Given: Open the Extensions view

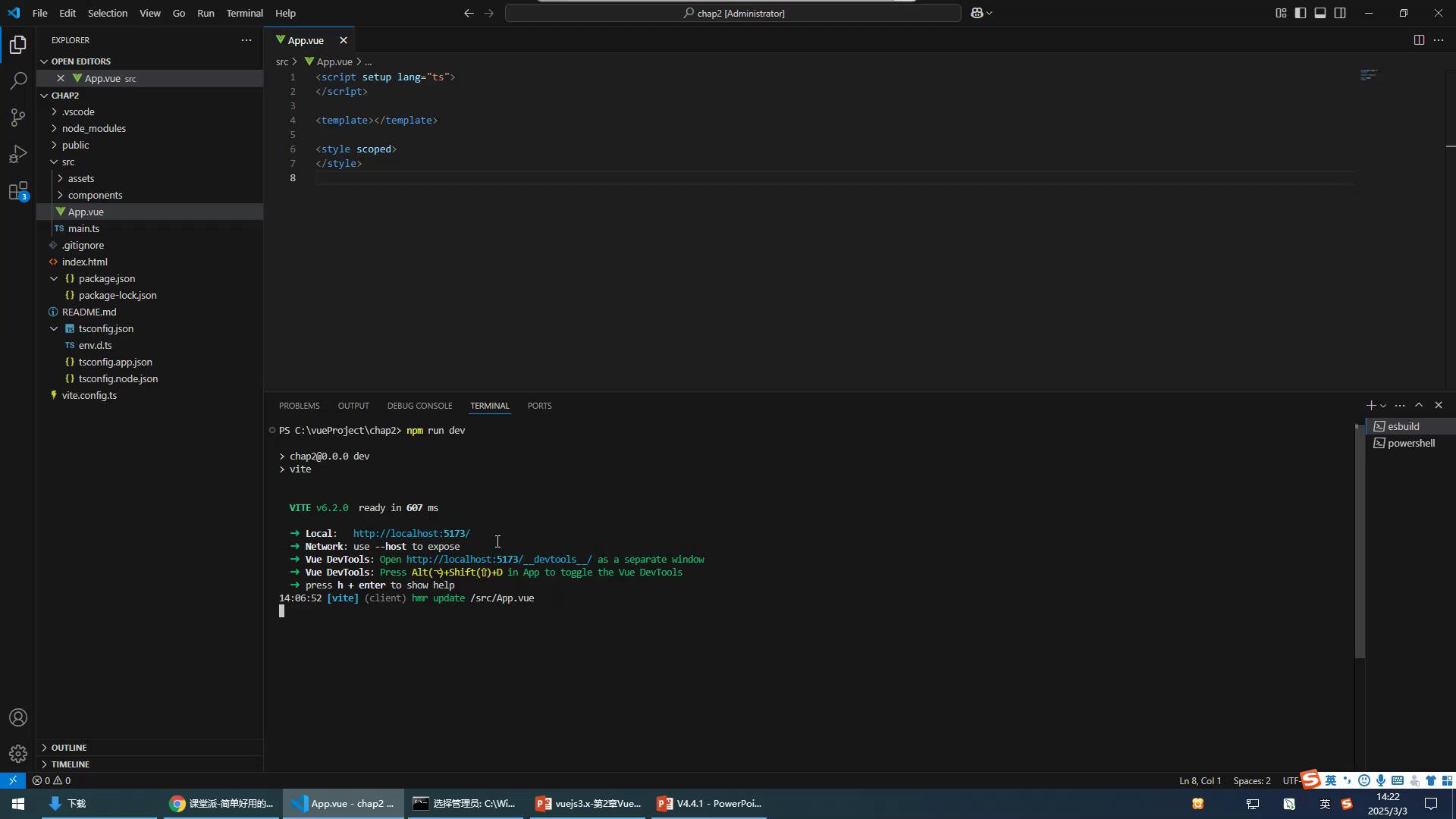Looking at the screenshot, I should click(18, 191).
